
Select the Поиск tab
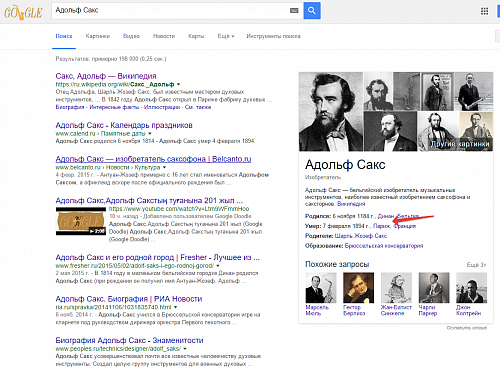[64, 36]
